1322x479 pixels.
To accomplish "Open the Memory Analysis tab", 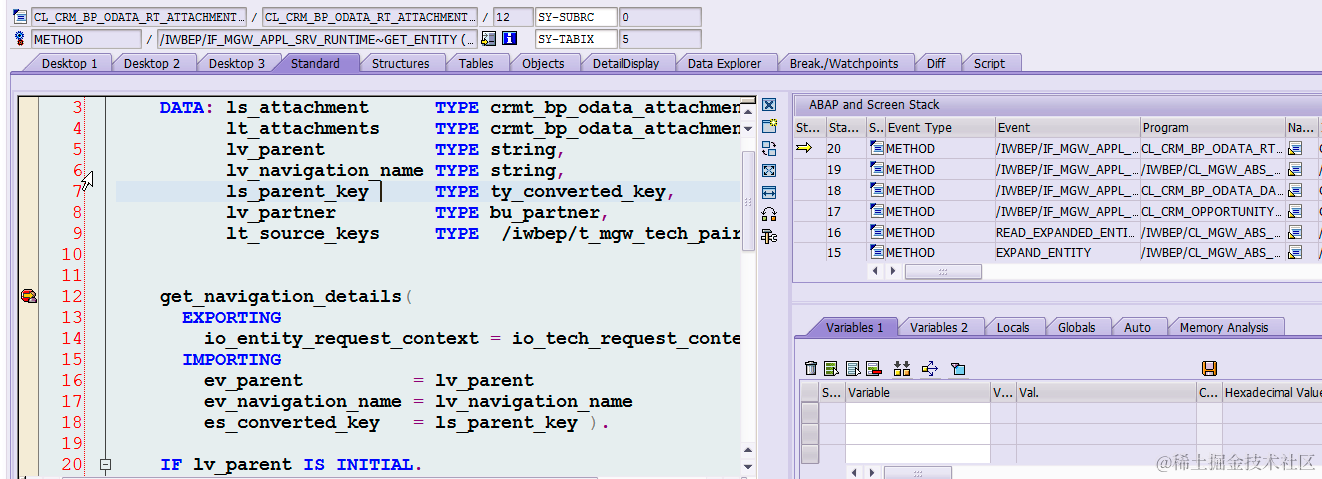I will pos(1223,327).
